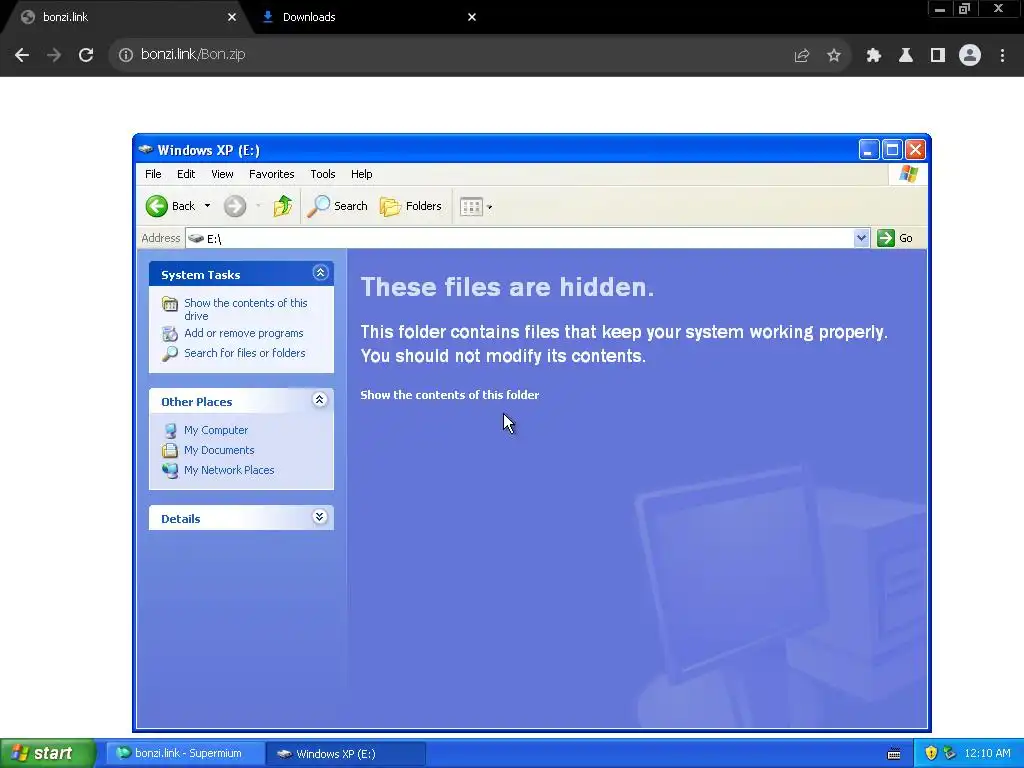
Task: Share this page icon in address bar
Action: pyautogui.click(x=801, y=56)
